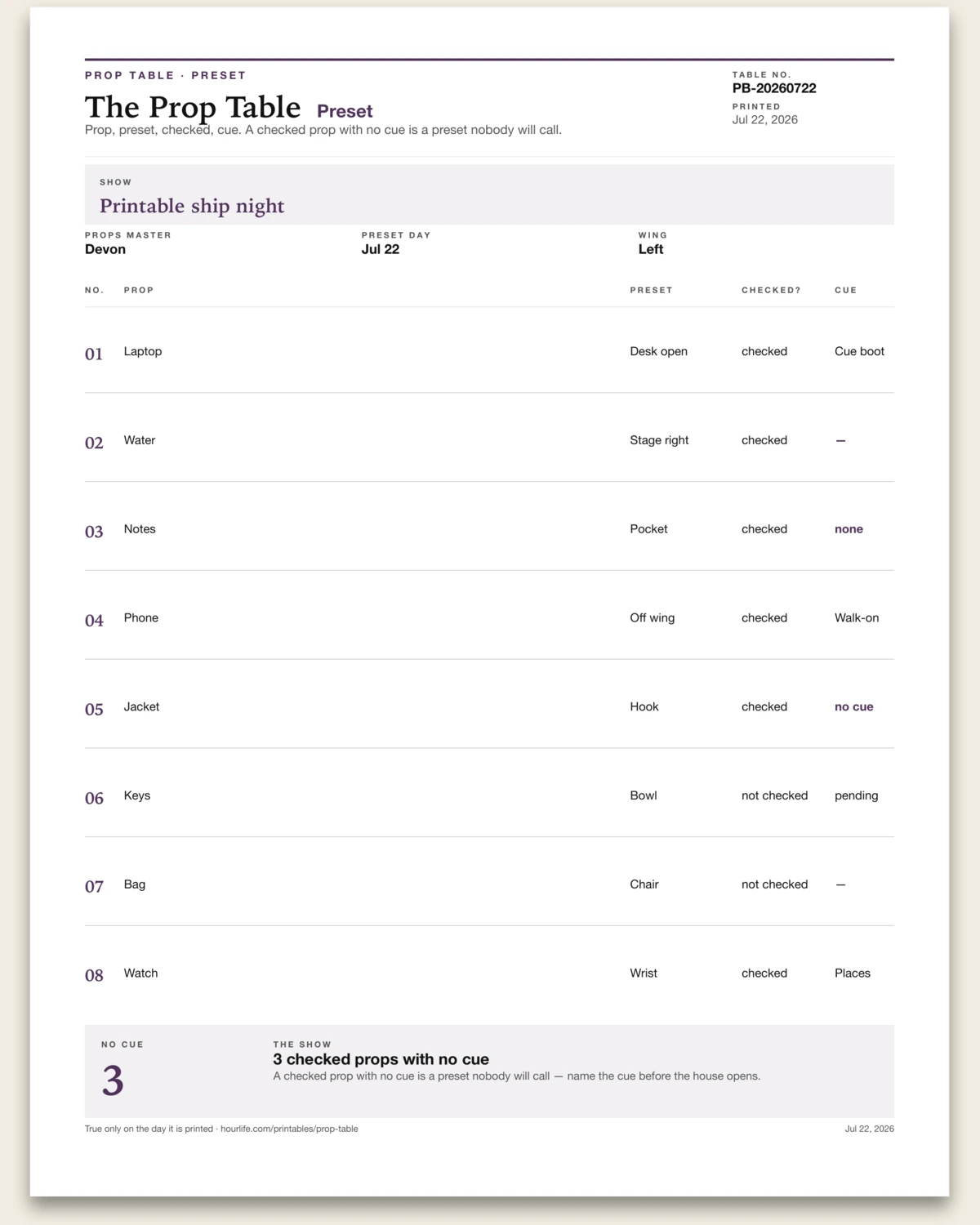Click the CUE column header
Viewport: 980px width, 1225px height.
pos(846,290)
